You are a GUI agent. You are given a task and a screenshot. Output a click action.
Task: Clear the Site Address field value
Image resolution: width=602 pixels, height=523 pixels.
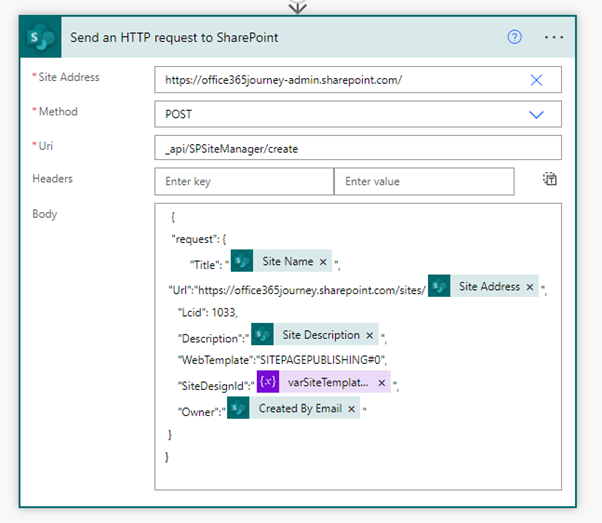click(536, 80)
